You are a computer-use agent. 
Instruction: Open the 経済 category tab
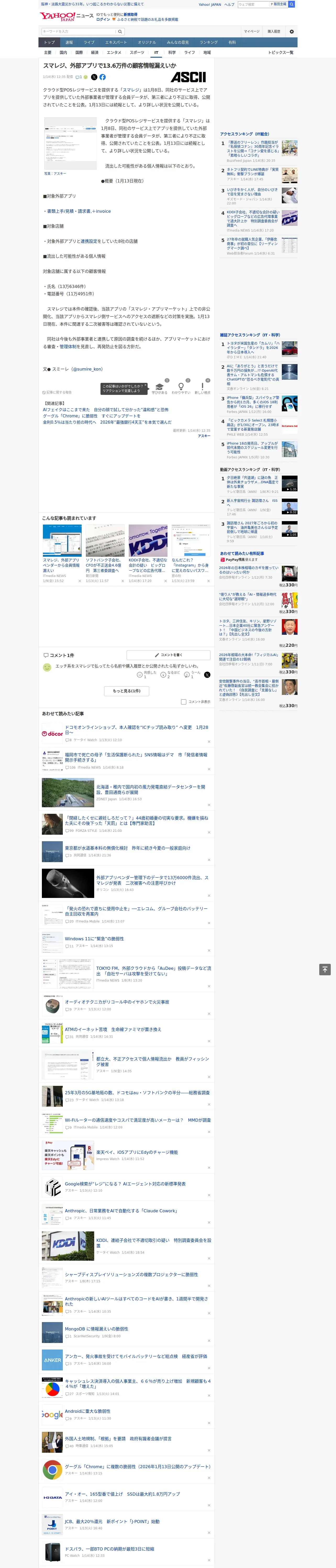(x=94, y=52)
